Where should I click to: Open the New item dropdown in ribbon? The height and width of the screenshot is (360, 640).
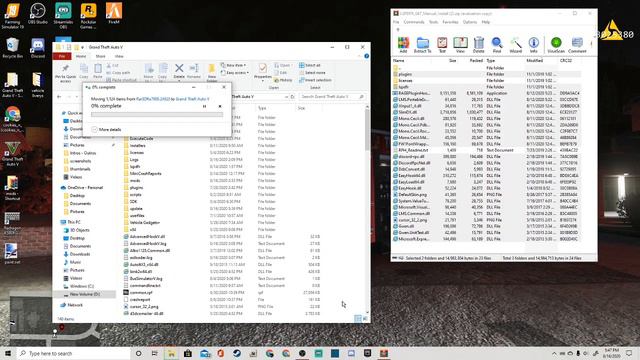click(x=233, y=65)
